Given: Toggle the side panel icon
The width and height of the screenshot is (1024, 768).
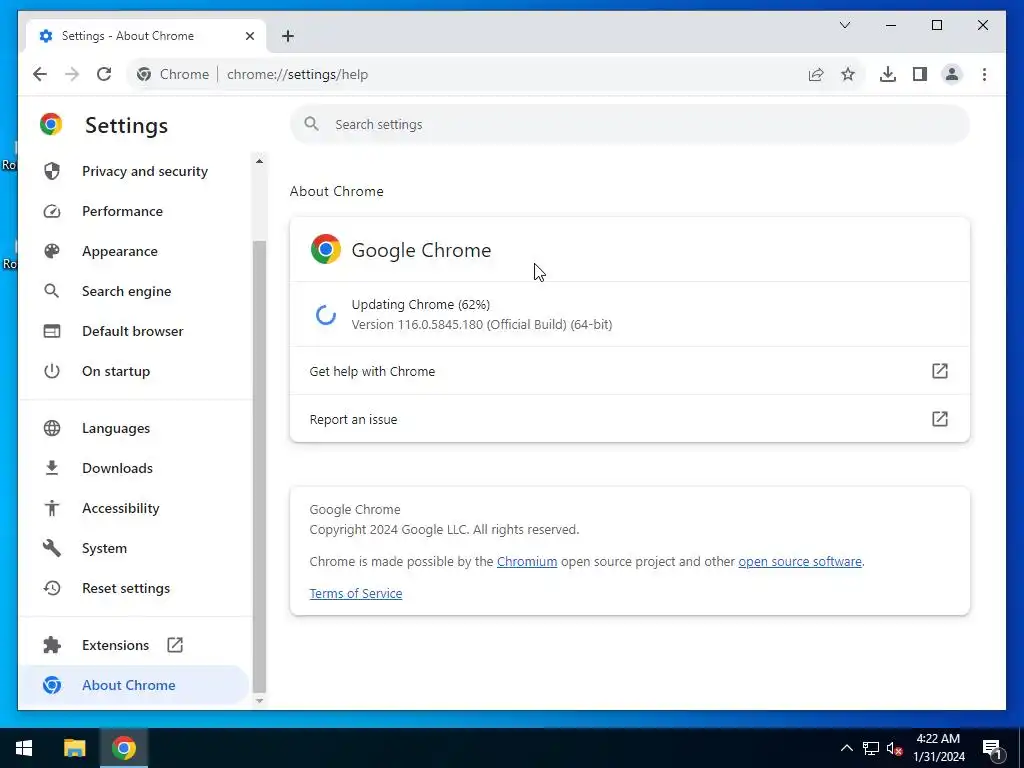Looking at the screenshot, I should (x=920, y=74).
